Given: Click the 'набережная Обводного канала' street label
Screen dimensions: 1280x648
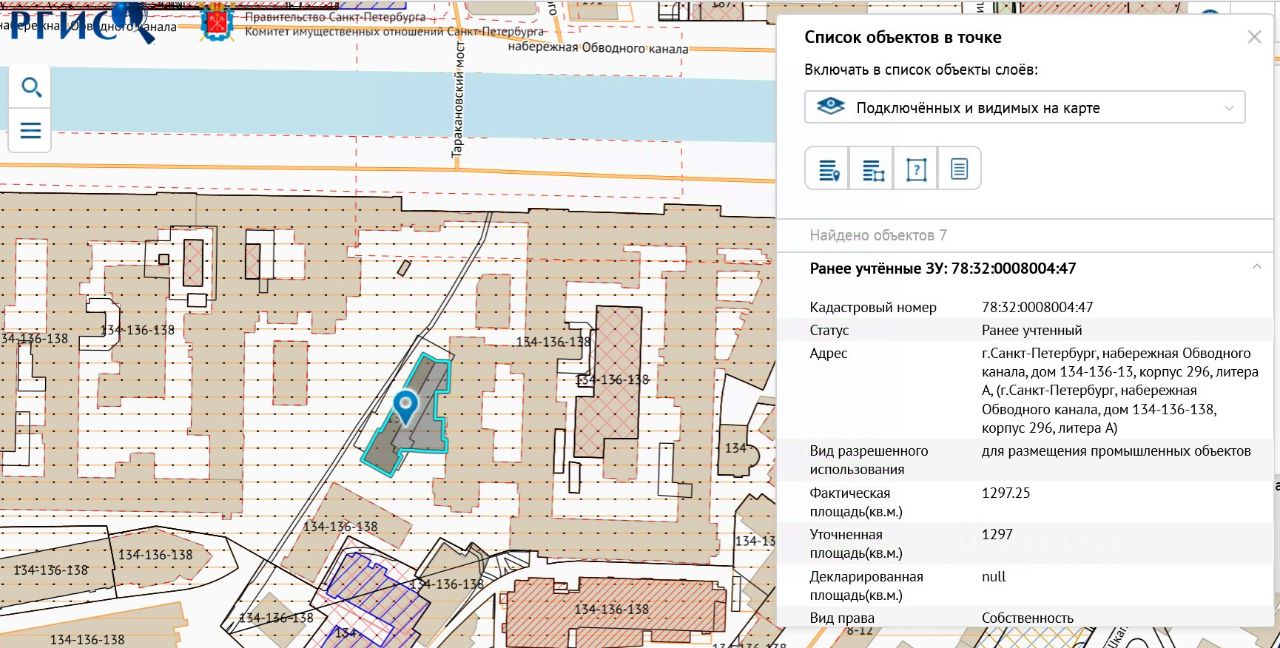Looking at the screenshot, I should pos(598,47).
